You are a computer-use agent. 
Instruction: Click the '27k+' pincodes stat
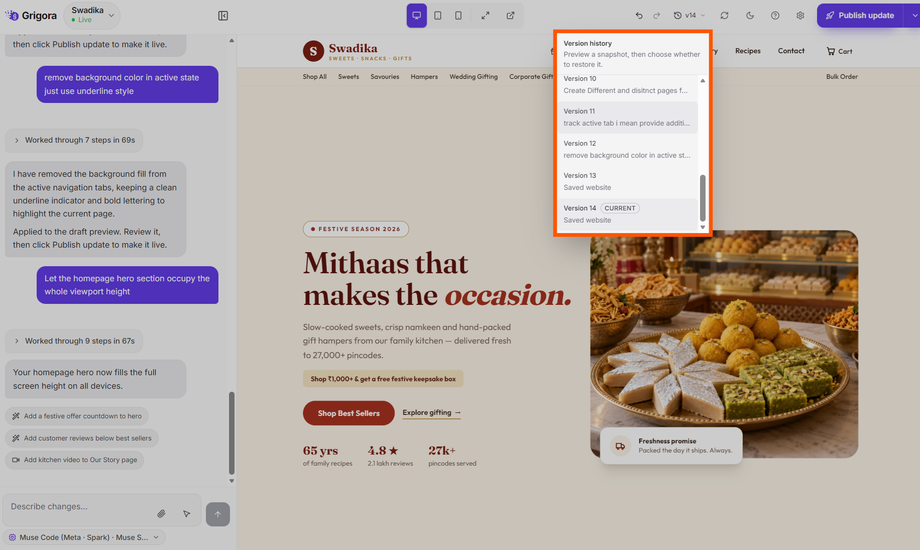point(442,450)
